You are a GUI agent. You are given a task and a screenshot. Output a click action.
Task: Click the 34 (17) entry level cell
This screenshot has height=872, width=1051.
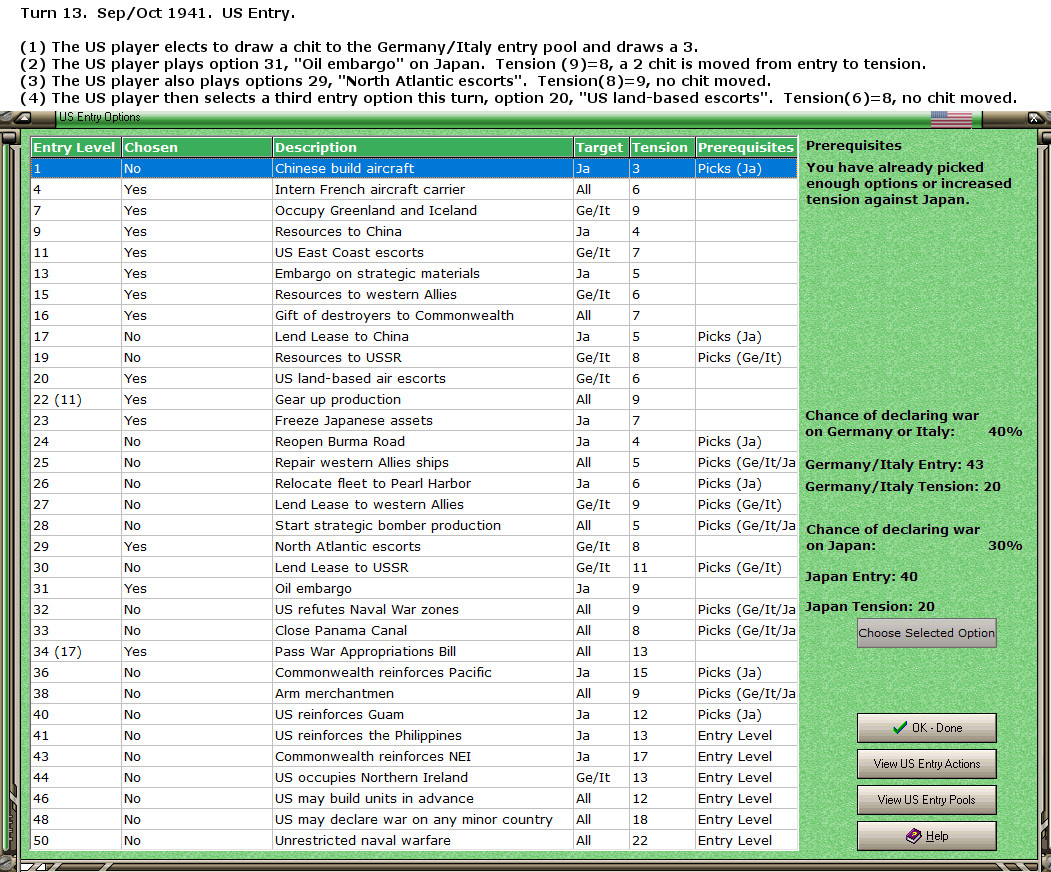76,651
